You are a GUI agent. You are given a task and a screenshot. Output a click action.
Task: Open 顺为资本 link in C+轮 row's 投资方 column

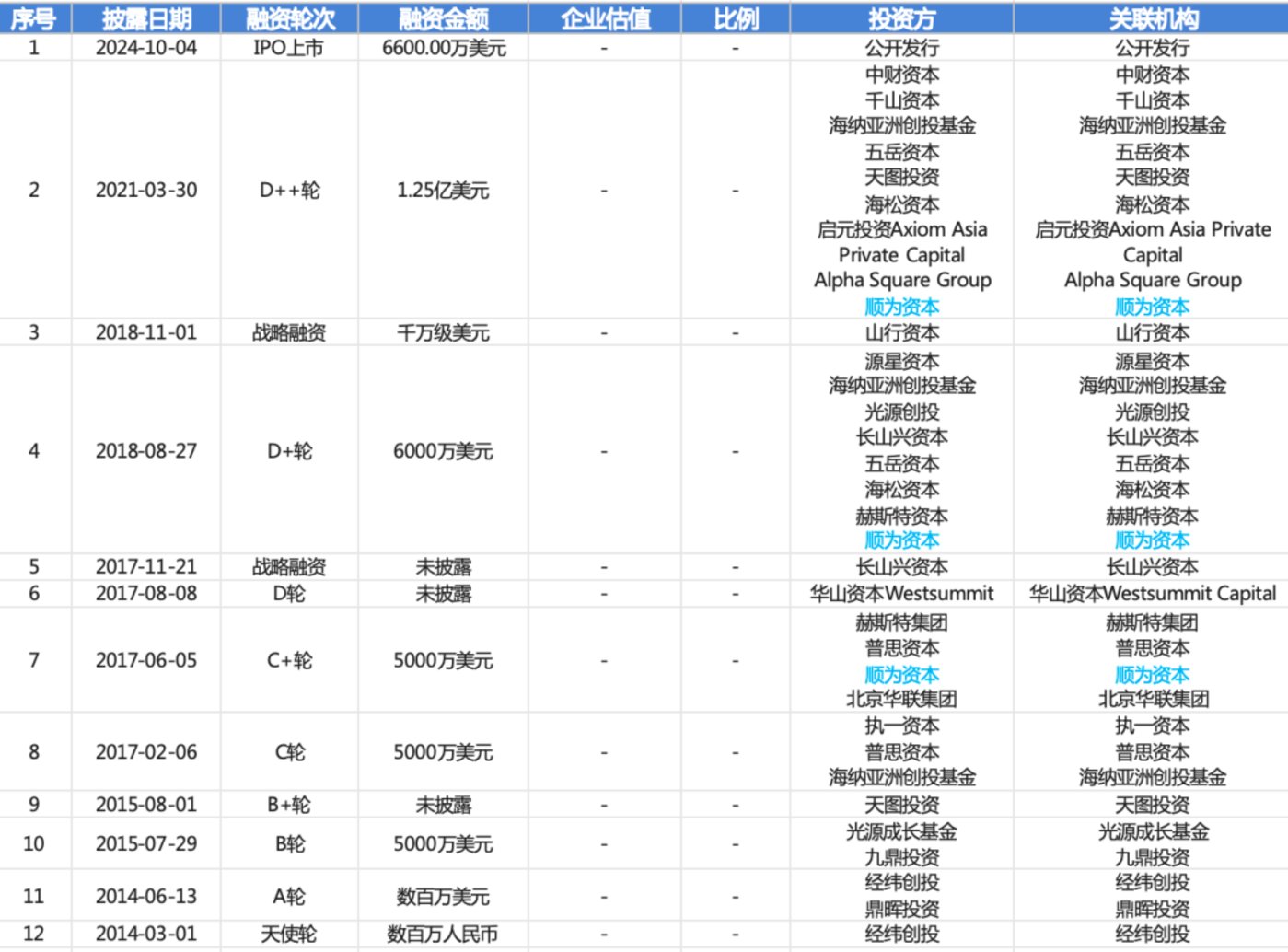901,674
